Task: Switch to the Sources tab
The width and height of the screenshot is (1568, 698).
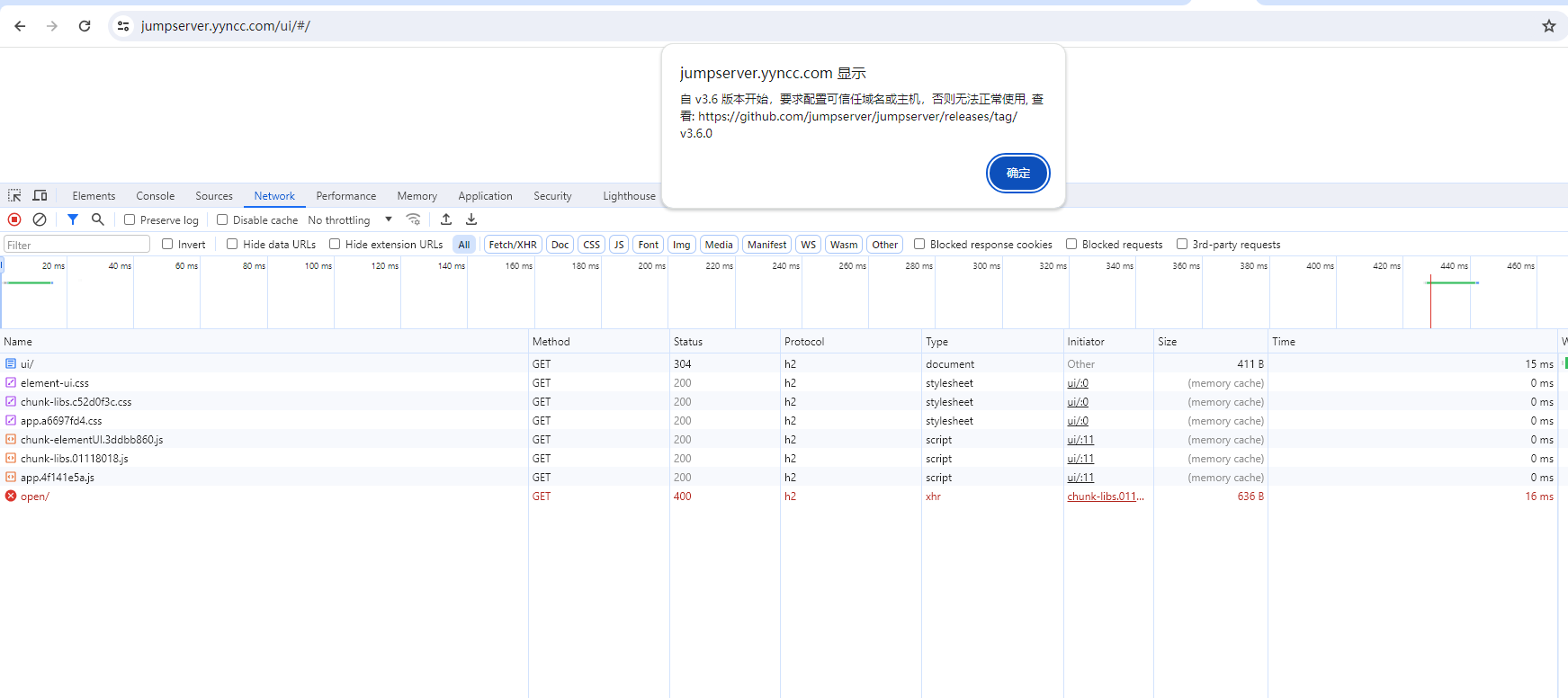Action: point(214,195)
